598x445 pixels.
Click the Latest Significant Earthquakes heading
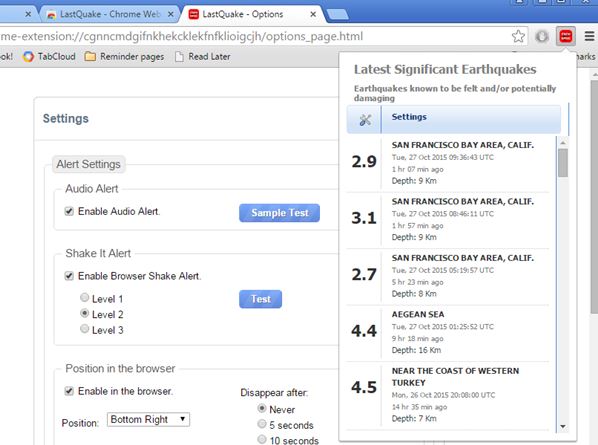coord(445,69)
